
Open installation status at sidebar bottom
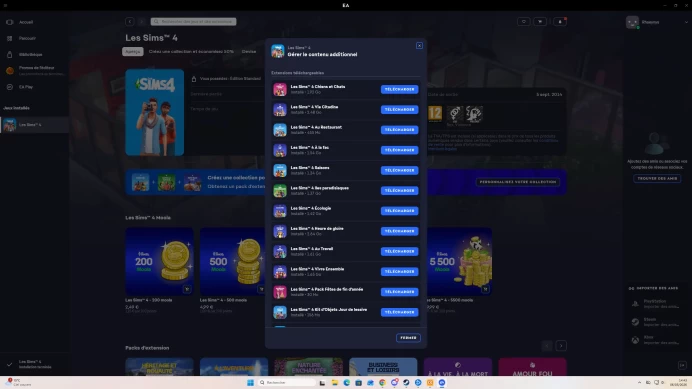click(x=34, y=364)
